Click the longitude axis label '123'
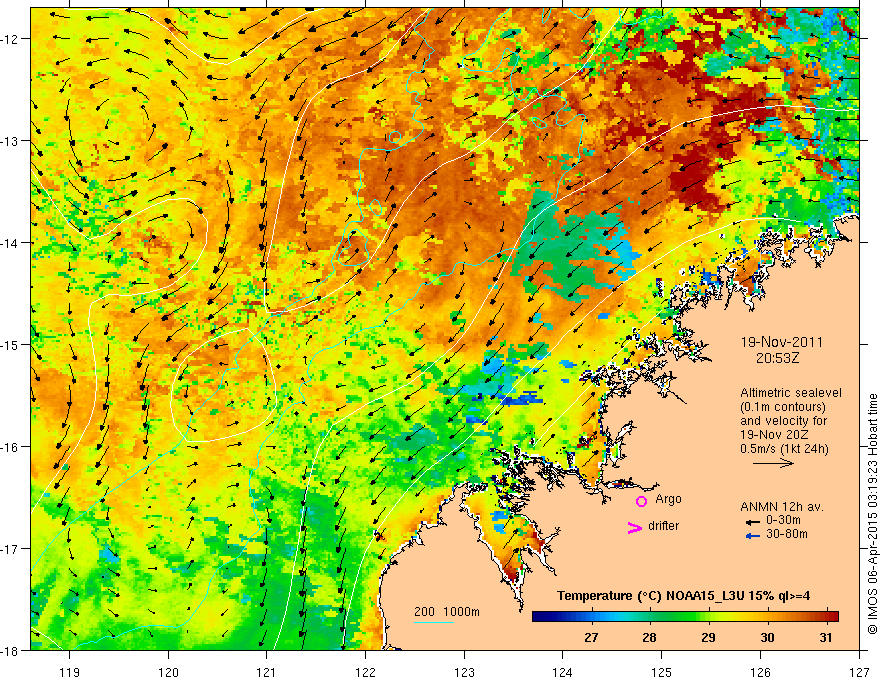The width and height of the screenshot is (880, 680). point(464,672)
